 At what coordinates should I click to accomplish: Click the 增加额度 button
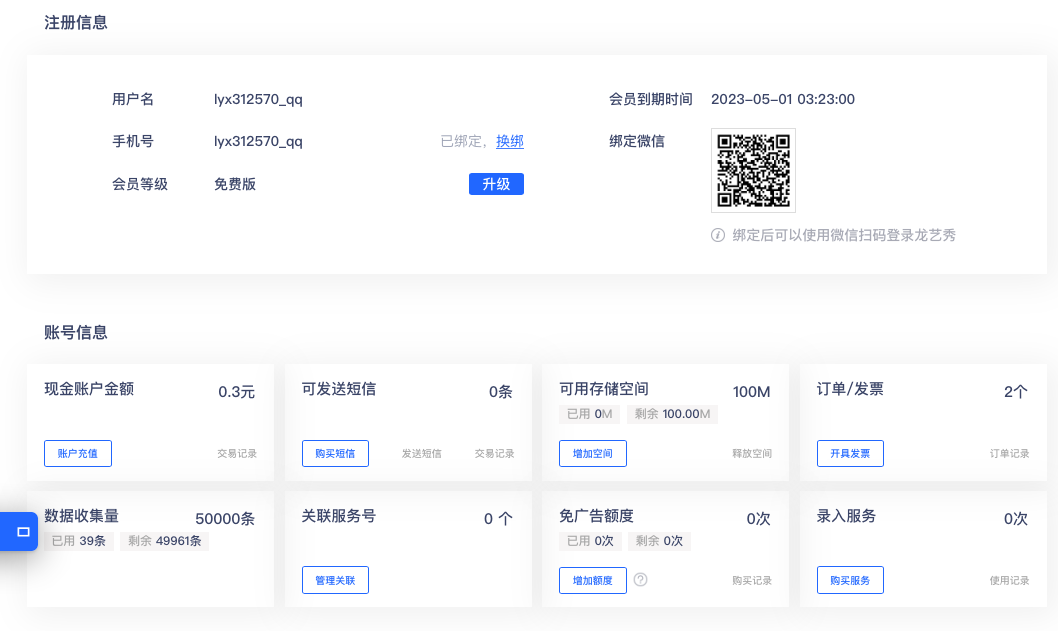(592, 580)
